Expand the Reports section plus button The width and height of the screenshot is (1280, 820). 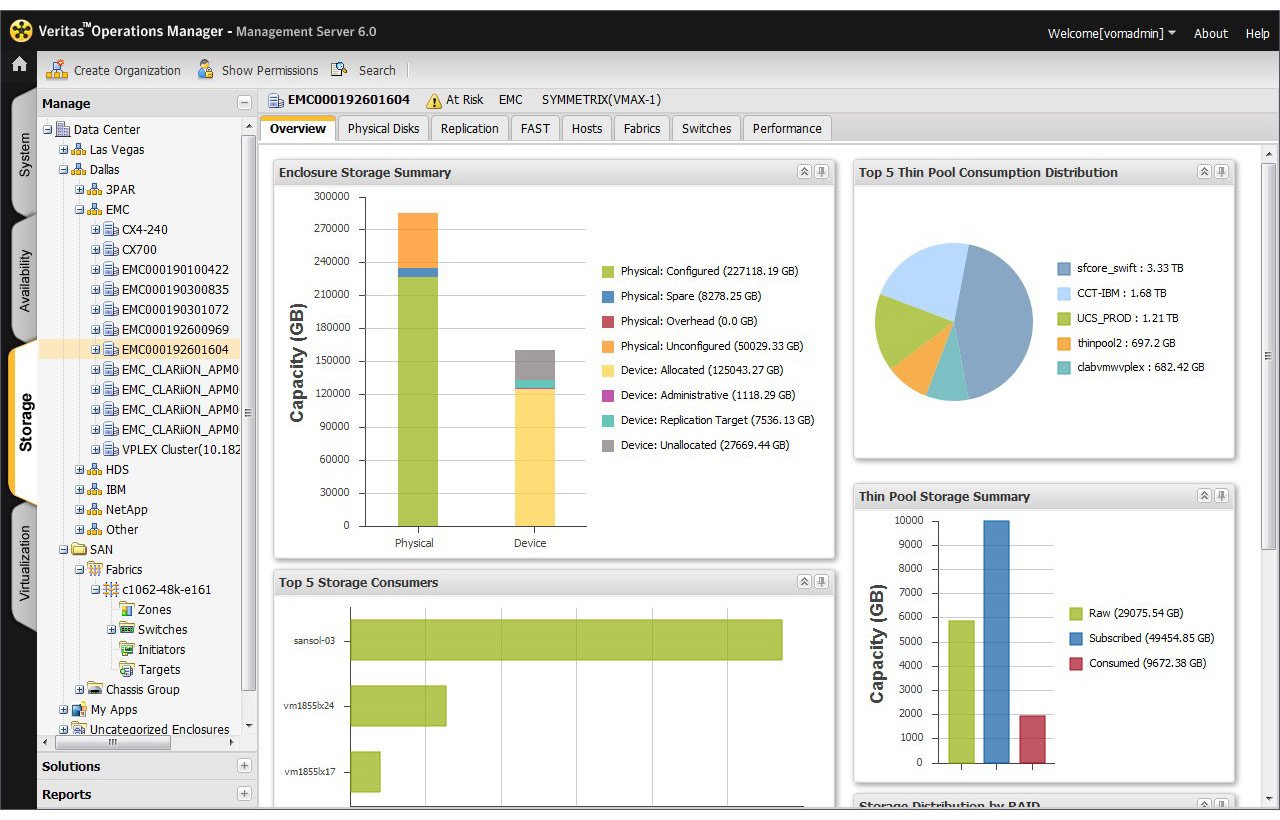pyautogui.click(x=244, y=794)
